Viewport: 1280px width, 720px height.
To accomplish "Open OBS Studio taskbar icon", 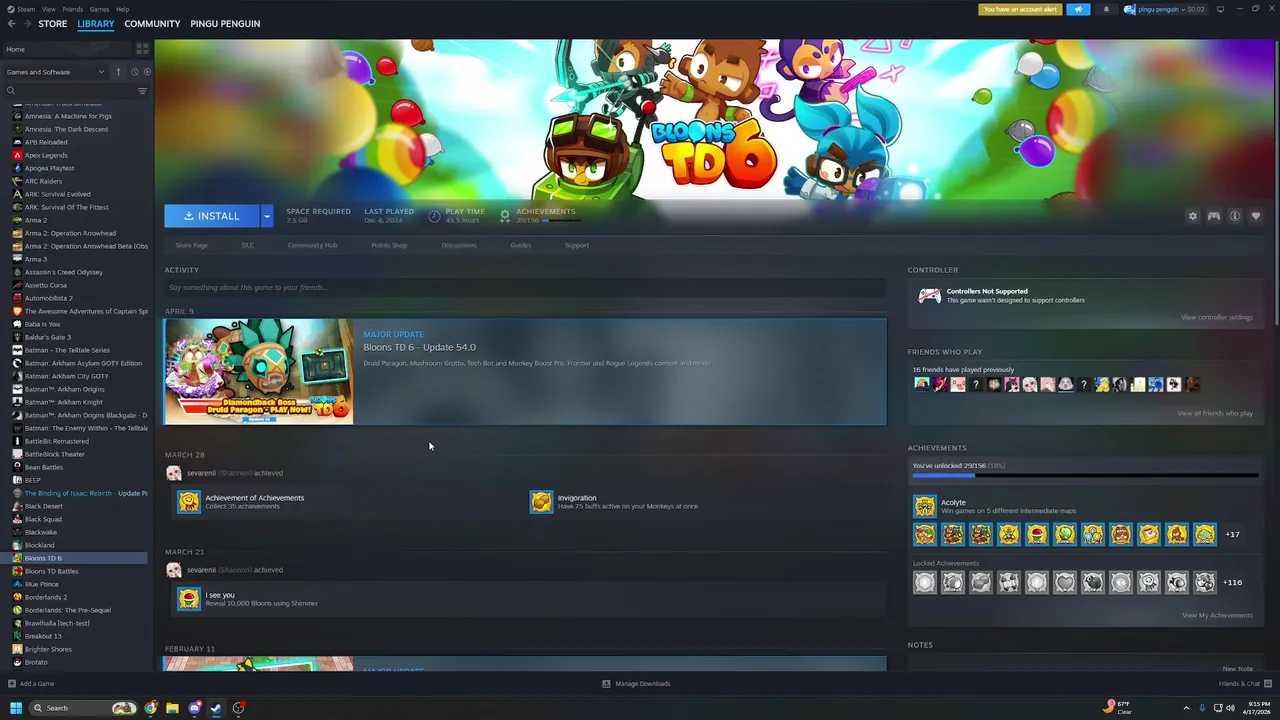I will (238, 708).
